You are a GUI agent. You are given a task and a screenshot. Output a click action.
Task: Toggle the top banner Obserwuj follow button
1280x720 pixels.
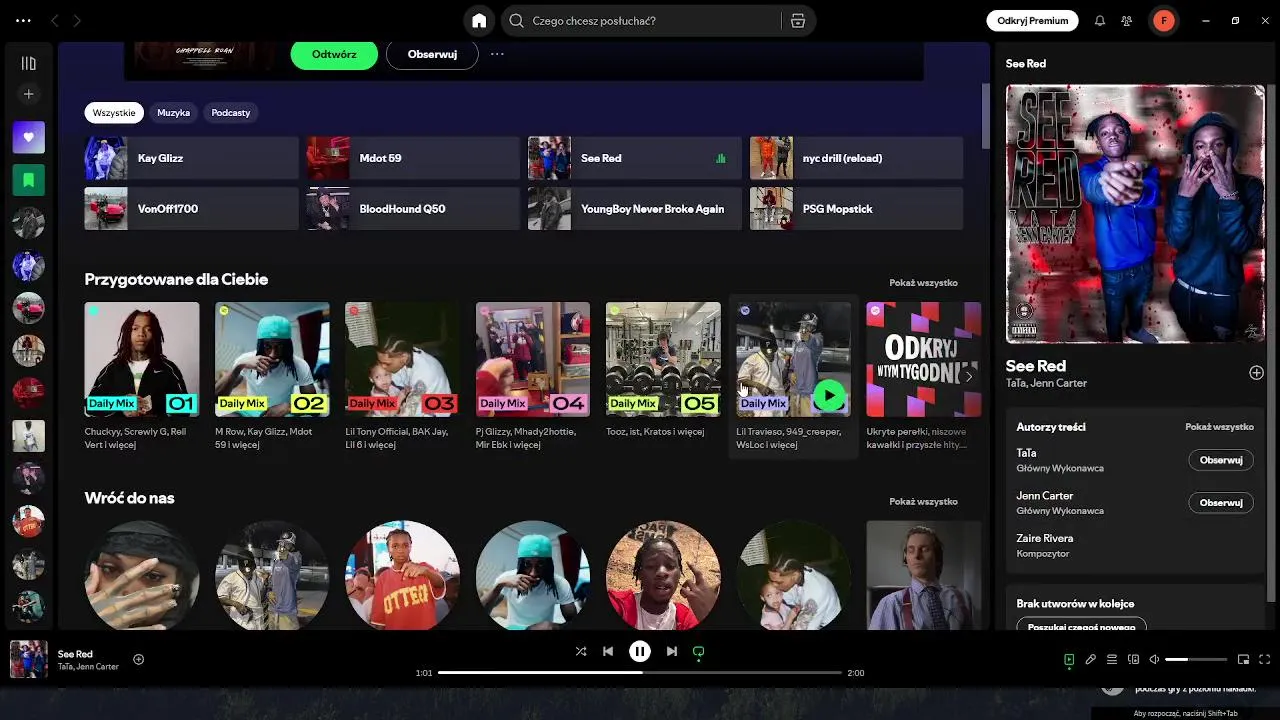432,54
